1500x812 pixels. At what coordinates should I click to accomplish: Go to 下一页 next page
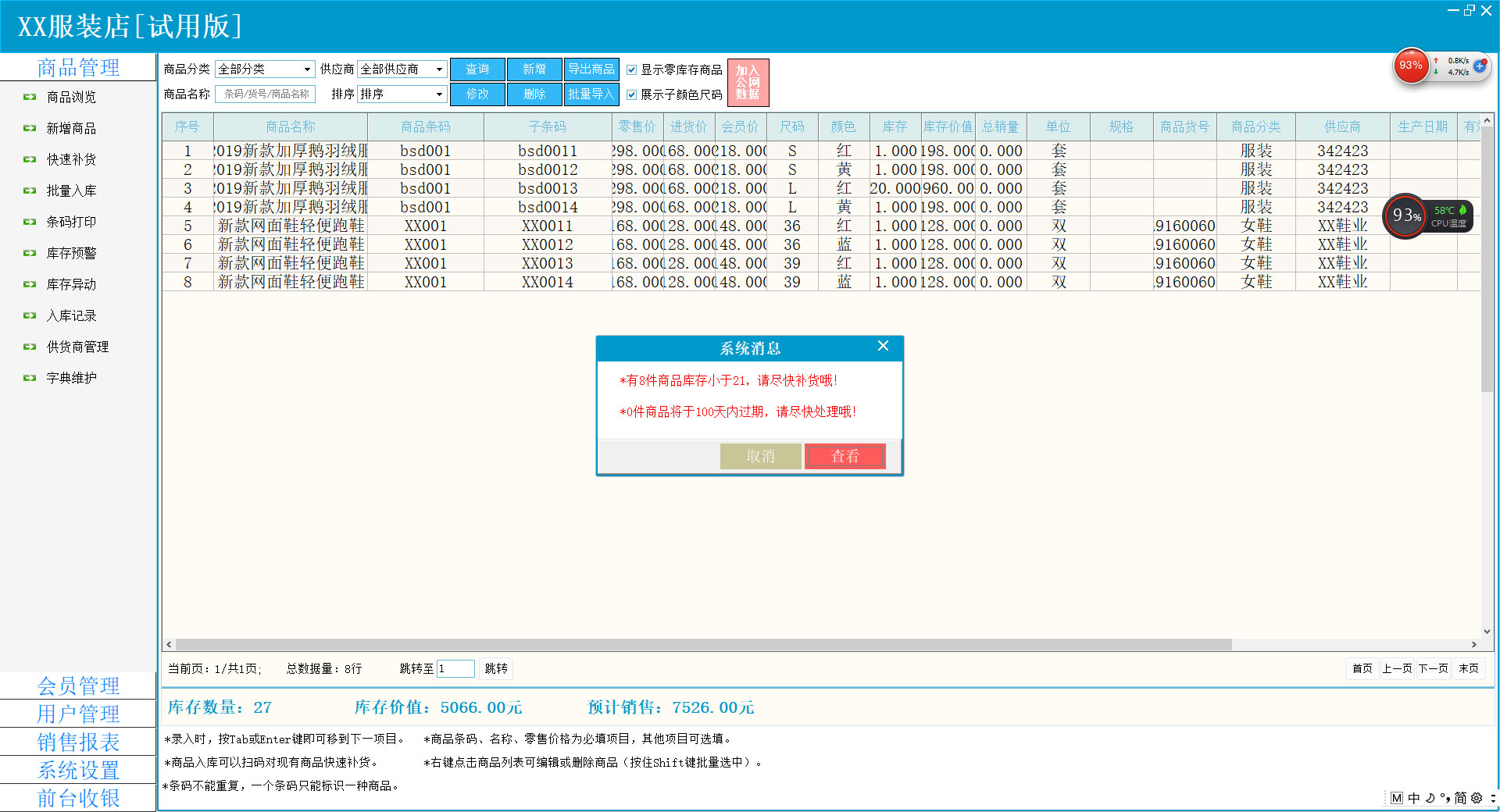[x=1433, y=668]
